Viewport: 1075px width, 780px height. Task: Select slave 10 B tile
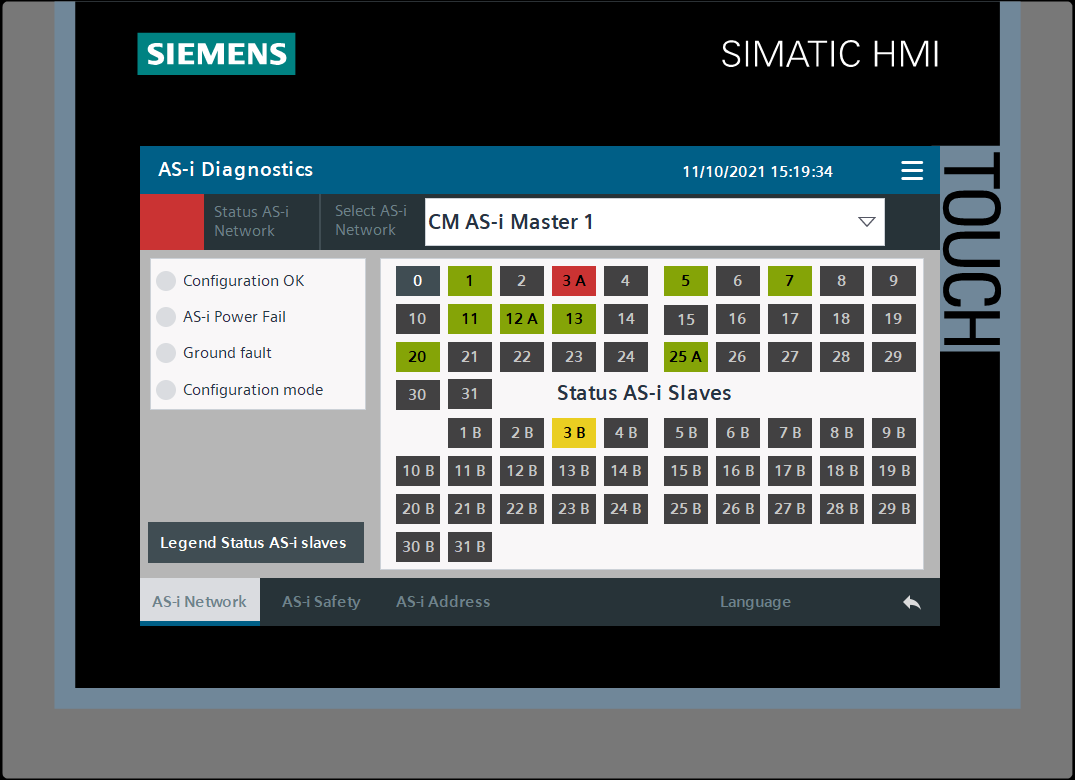click(418, 471)
